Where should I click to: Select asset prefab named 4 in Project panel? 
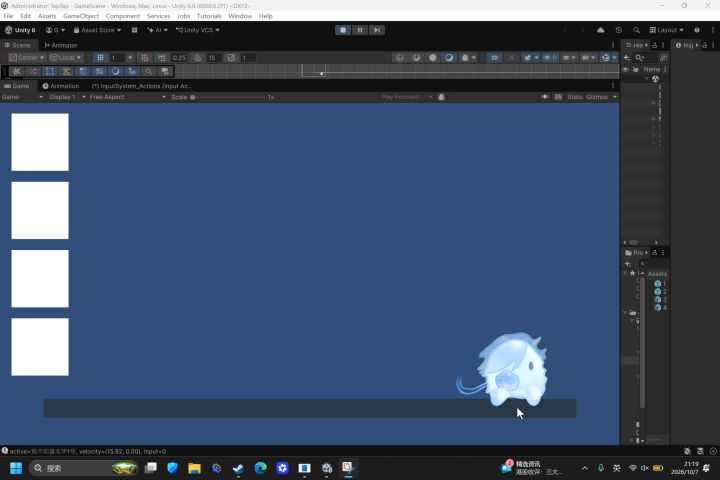[660, 307]
